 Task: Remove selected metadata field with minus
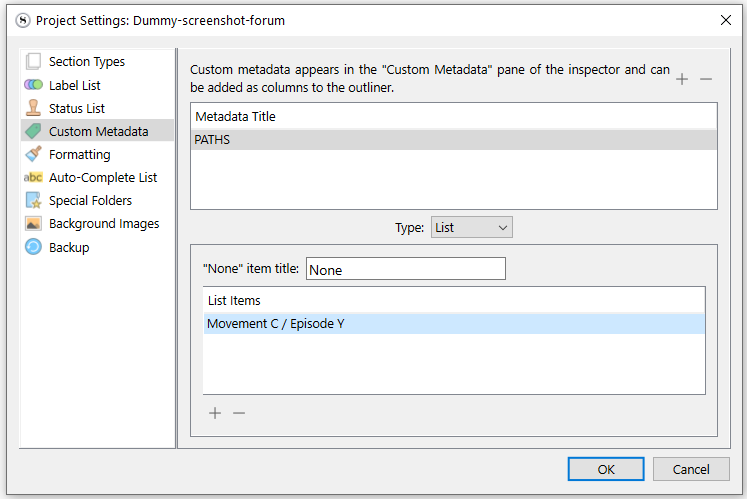pos(706,79)
